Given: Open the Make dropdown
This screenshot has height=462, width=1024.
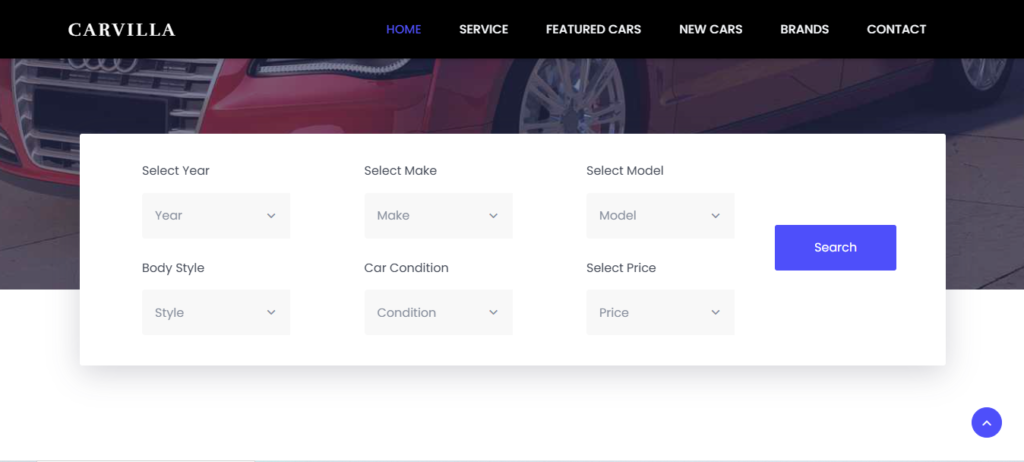Looking at the screenshot, I should [437, 216].
